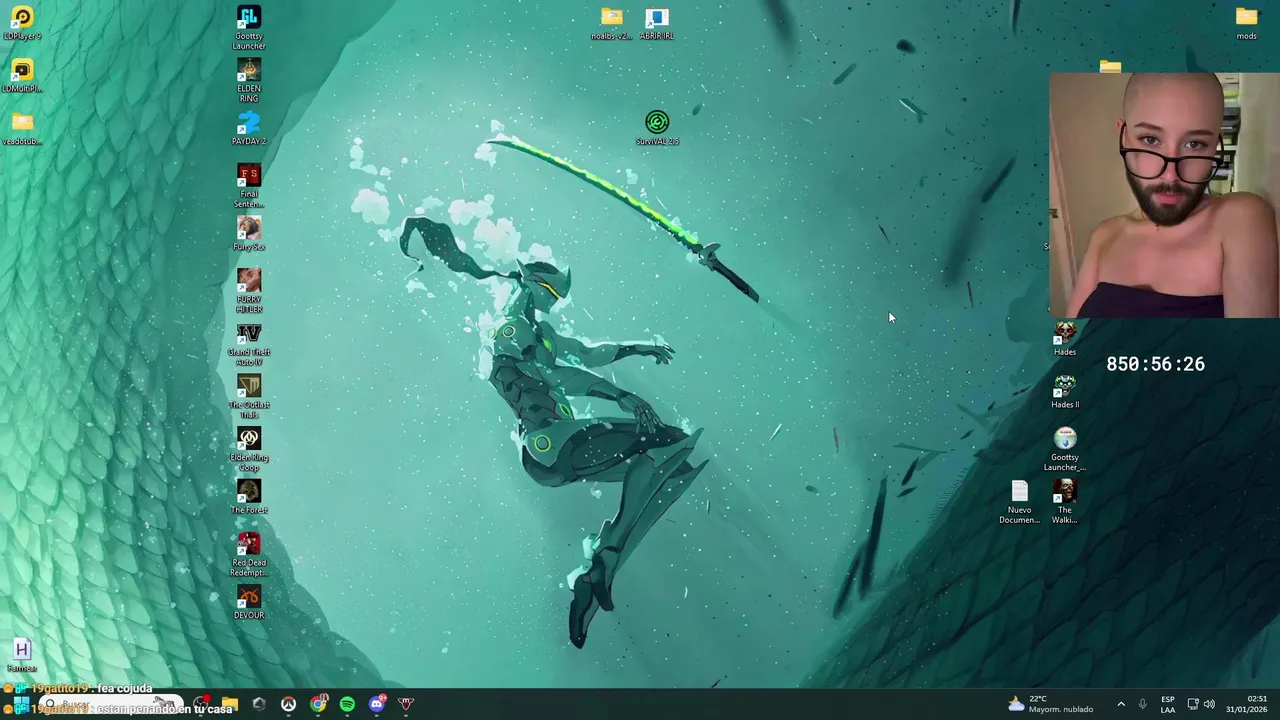1280x720 pixels.
Task: Select the Hammer desktop icon labeled H
Action: click(22, 656)
